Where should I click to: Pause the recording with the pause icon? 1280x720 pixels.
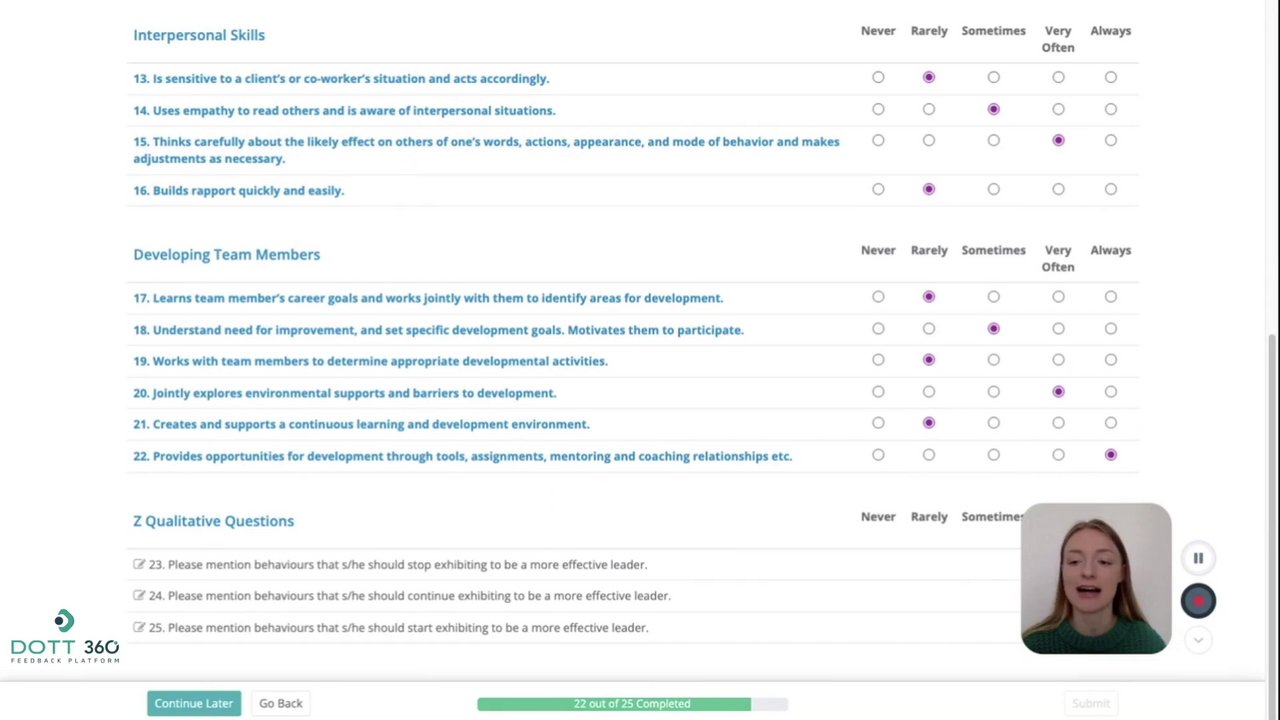click(1198, 558)
